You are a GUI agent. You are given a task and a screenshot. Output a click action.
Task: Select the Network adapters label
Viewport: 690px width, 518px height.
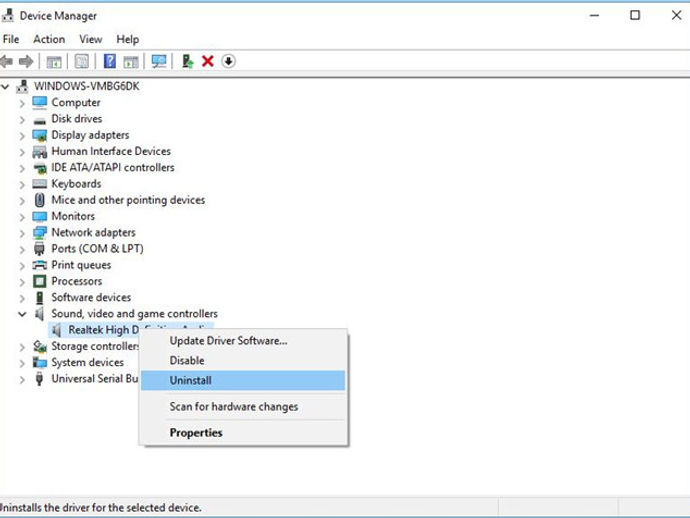pos(93,232)
